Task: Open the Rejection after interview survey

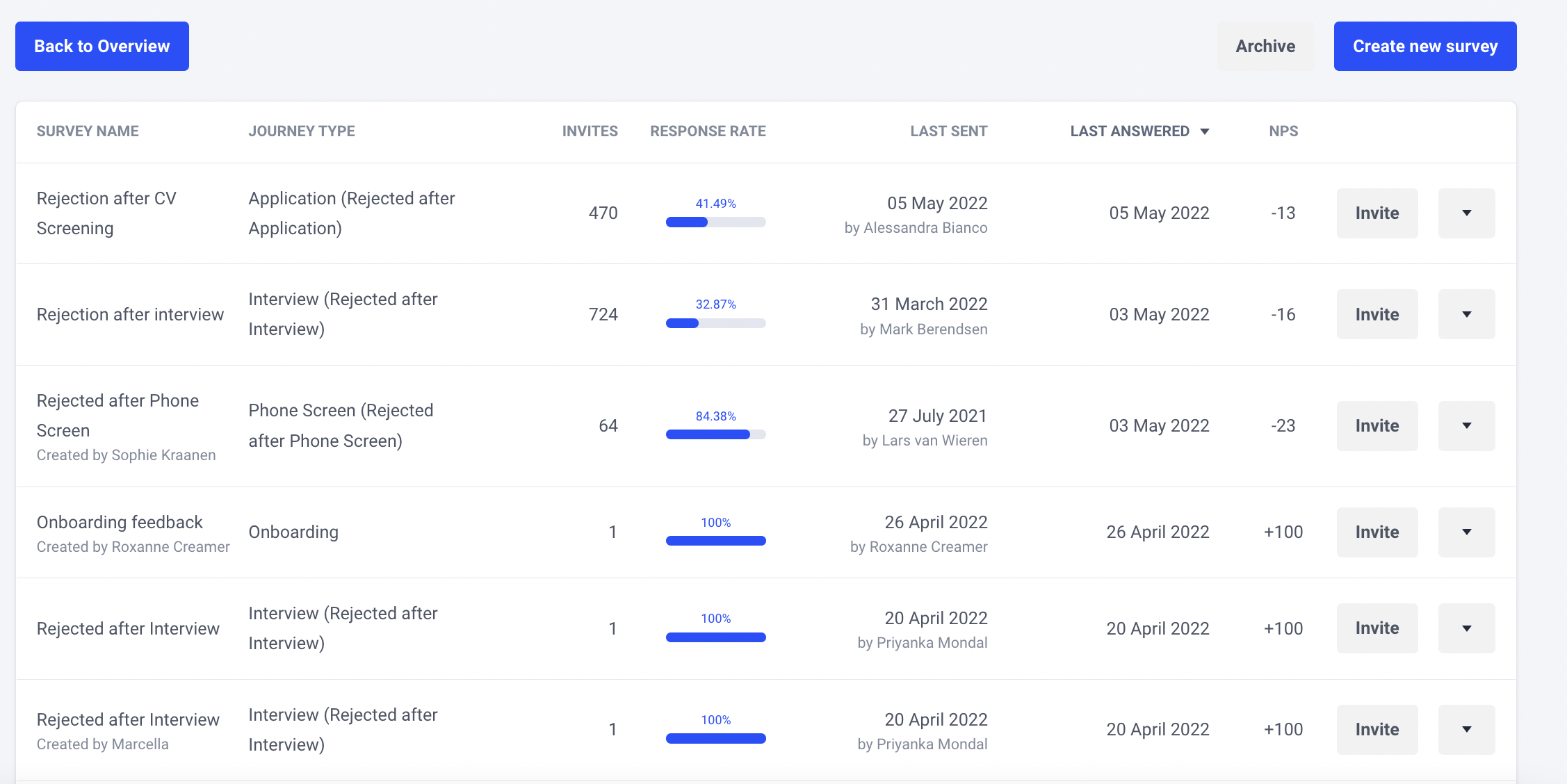Action: pos(130,314)
